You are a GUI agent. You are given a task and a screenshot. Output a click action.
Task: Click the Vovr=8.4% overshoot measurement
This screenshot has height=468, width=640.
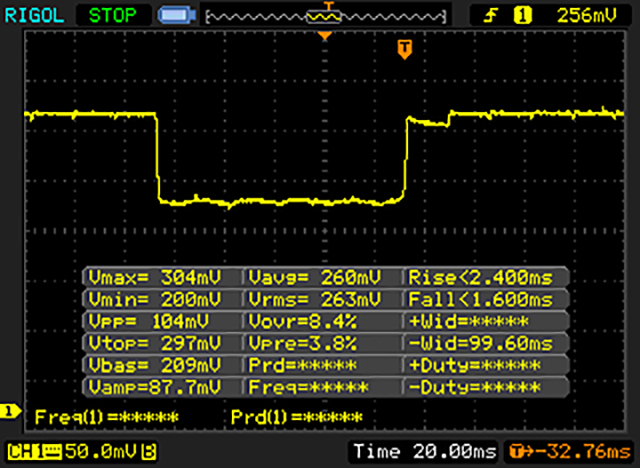click(x=302, y=322)
